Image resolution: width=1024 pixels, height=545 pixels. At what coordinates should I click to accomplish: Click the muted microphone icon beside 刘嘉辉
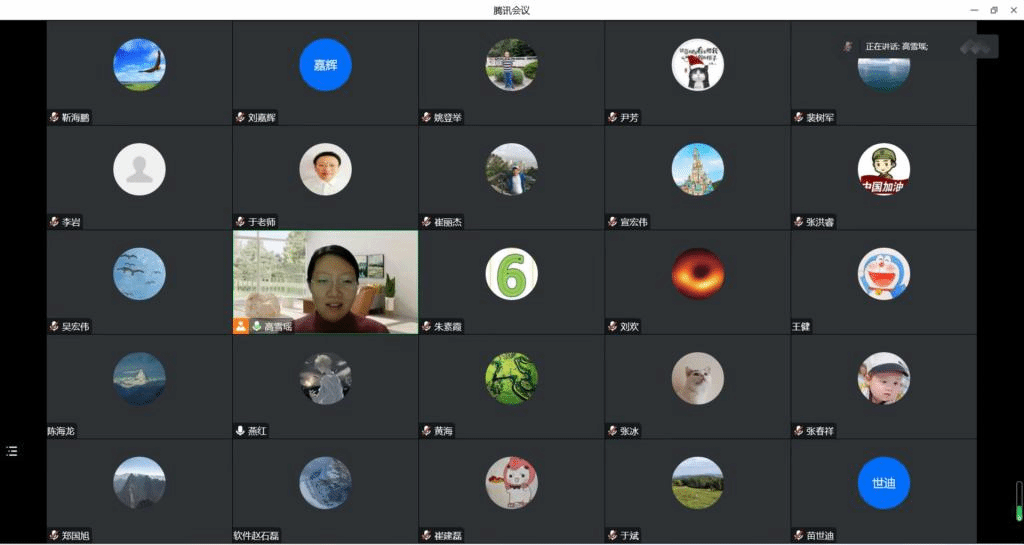pos(240,117)
